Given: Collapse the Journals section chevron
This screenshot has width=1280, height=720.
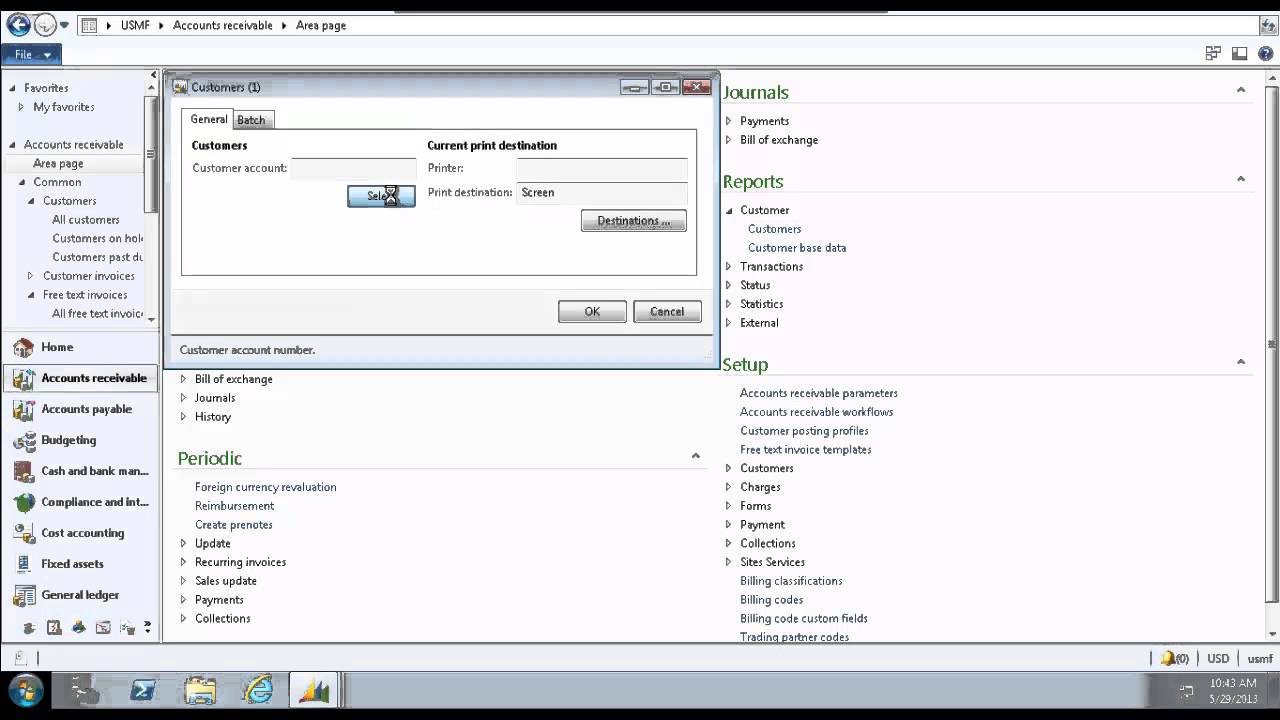Looking at the screenshot, I should (x=1241, y=90).
